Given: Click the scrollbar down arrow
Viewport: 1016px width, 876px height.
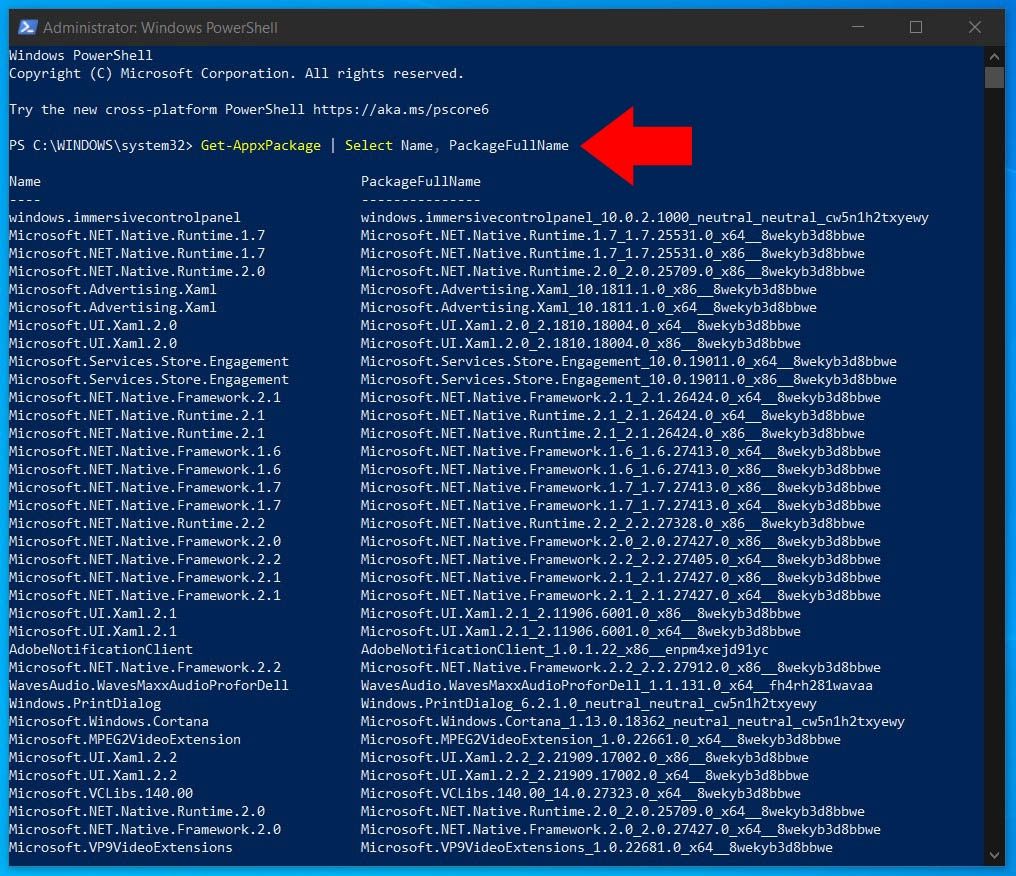Looking at the screenshot, I should [x=994, y=855].
